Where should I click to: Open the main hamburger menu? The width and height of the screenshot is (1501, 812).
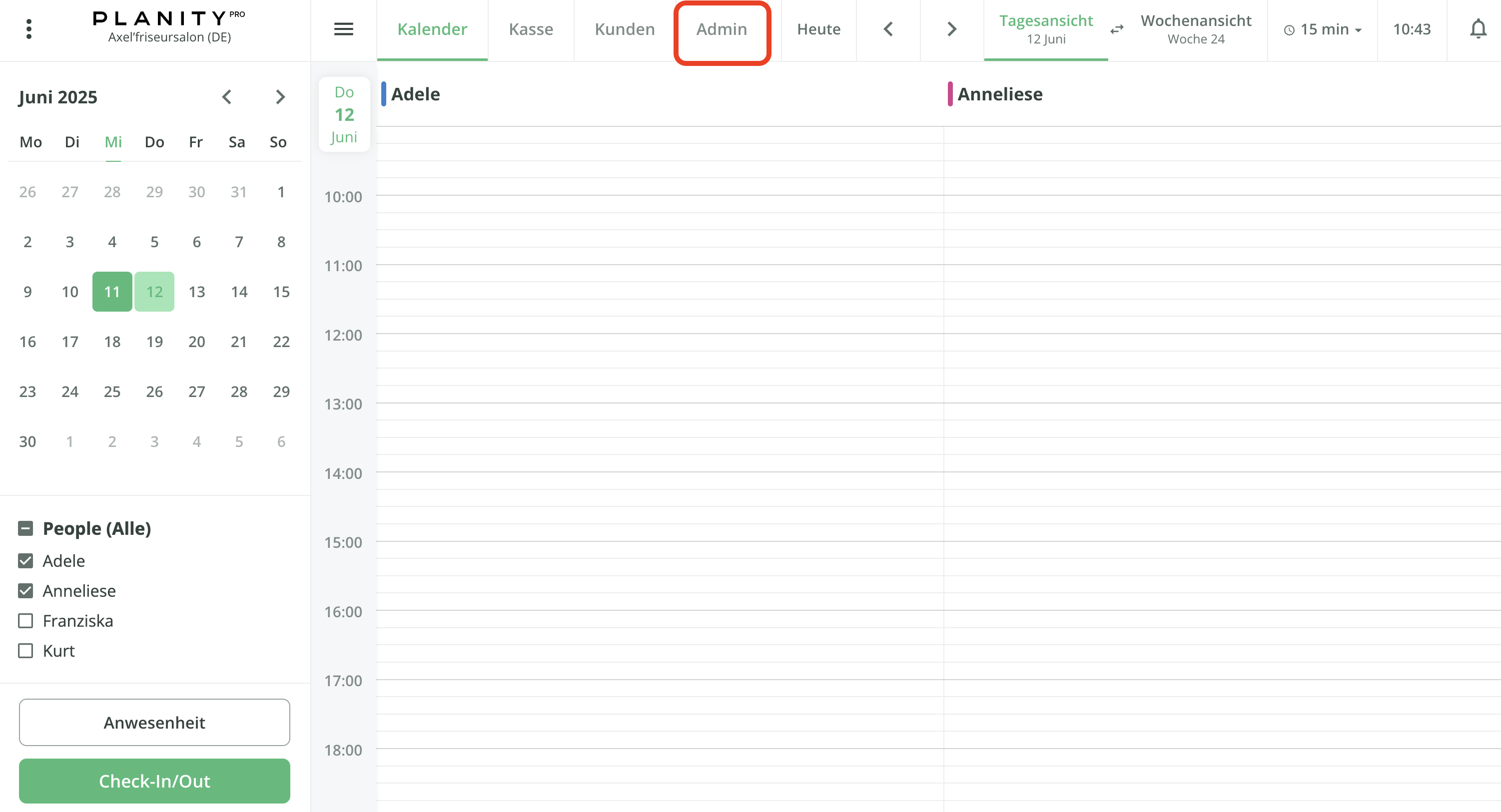click(344, 29)
